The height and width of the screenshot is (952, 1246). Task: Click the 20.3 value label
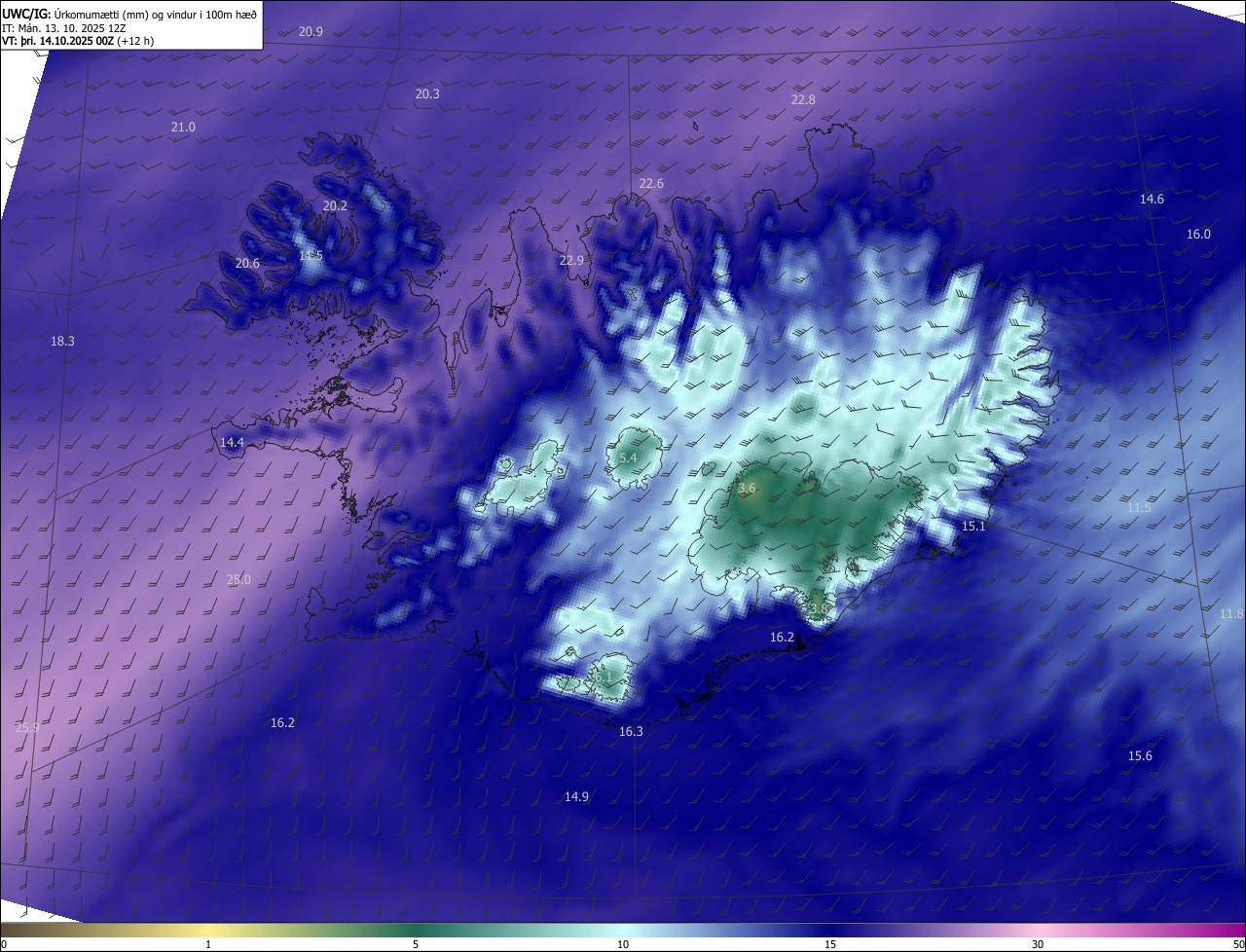tap(427, 93)
